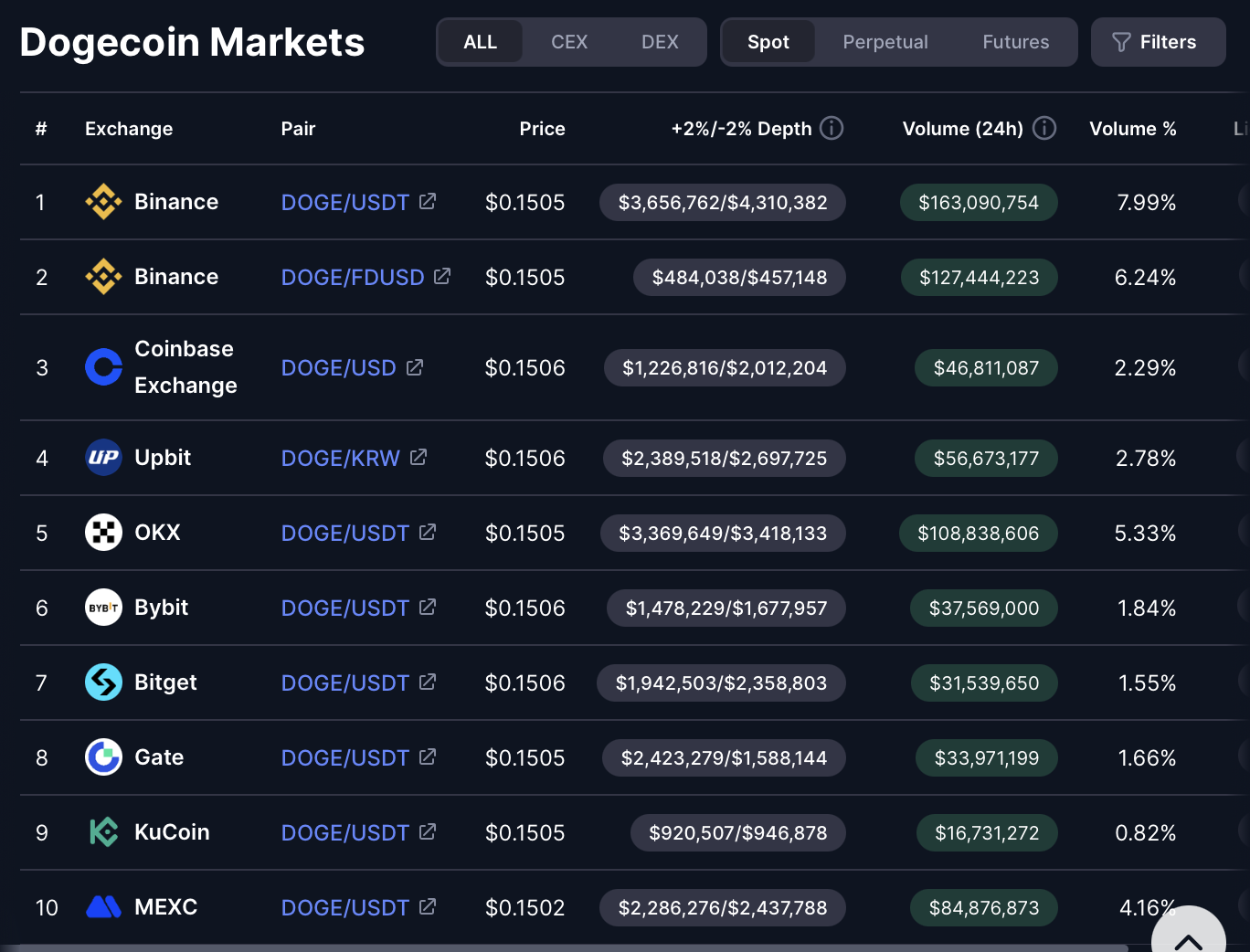Open the DOGE/FDUSD pair link

353,277
